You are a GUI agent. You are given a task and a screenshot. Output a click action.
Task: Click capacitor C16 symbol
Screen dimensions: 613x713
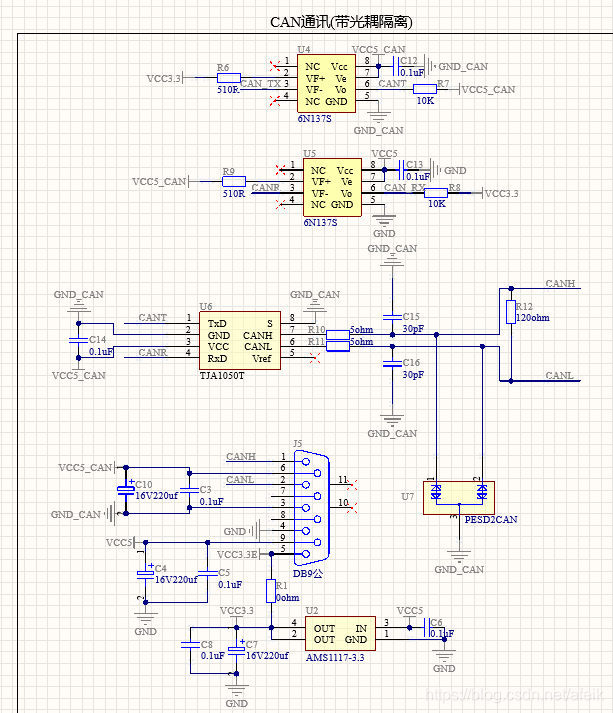(x=392, y=363)
